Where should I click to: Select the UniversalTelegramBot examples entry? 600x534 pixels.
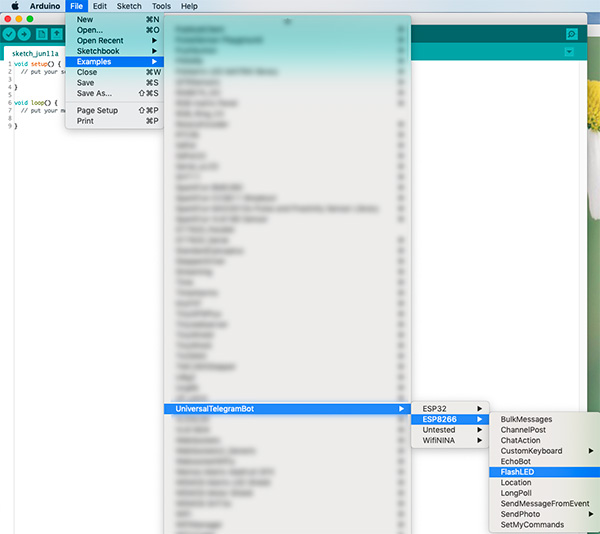287,409
